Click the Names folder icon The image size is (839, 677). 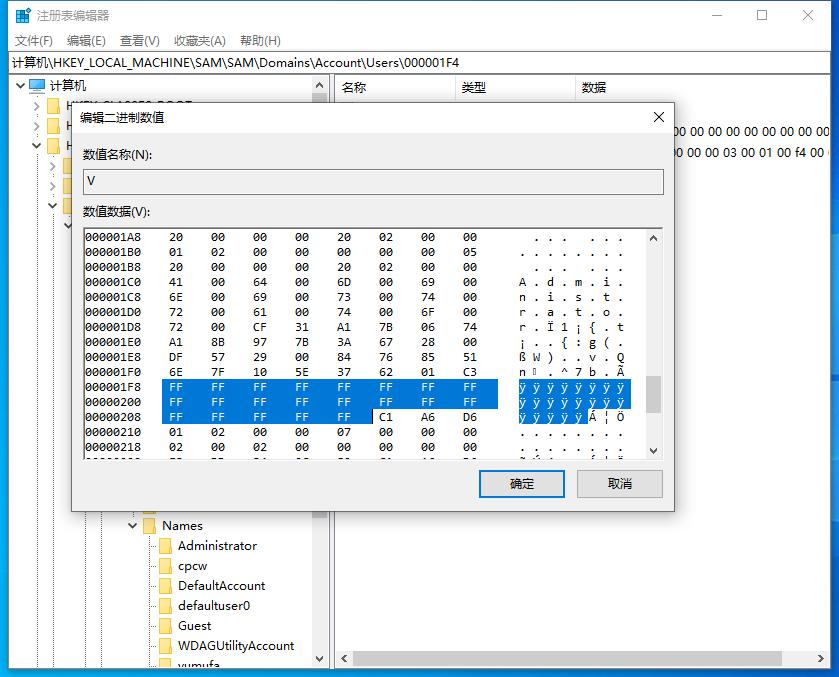[149, 526]
